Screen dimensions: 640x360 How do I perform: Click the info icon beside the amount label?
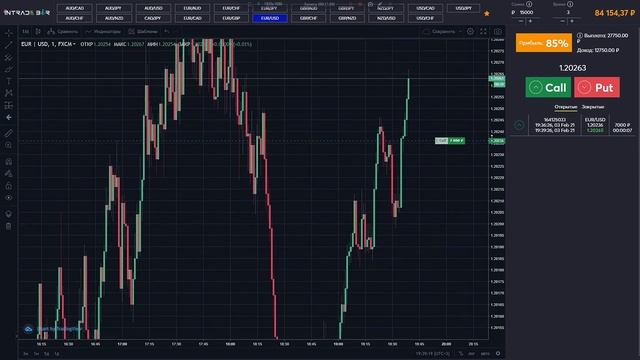click(x=529, y=4)
